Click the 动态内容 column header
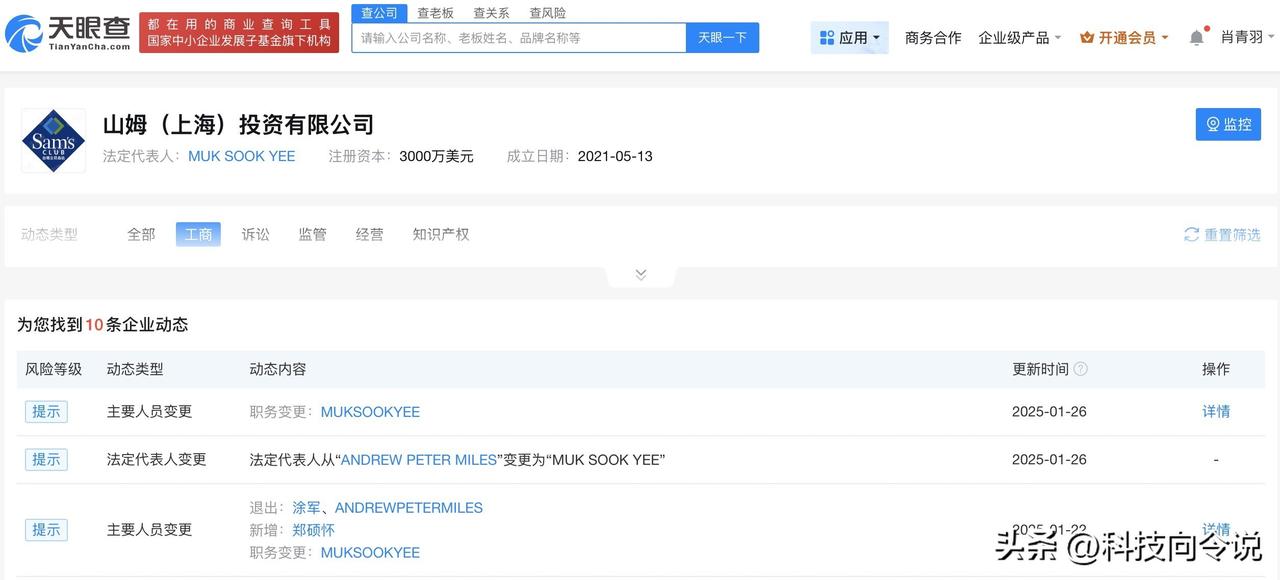The height and width of the screenshot is (580, 1280). tap(278, 369)
